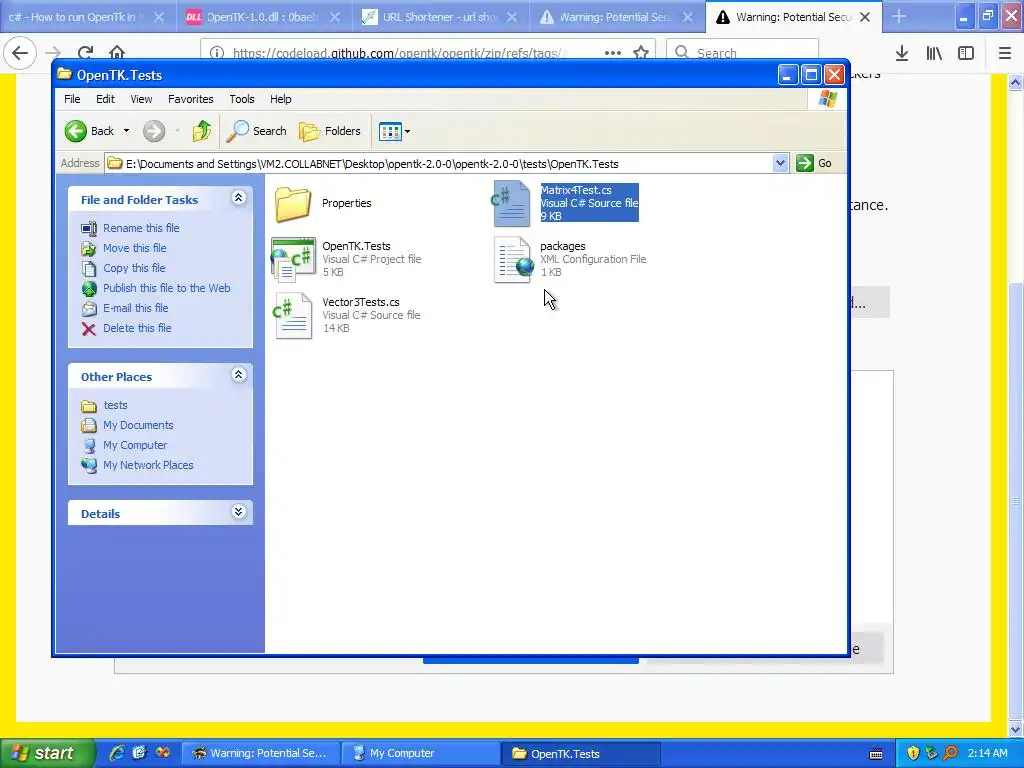Collapse the Other Places panel
The height and width of the screenshot is (768, 1024).
point(238,375)
